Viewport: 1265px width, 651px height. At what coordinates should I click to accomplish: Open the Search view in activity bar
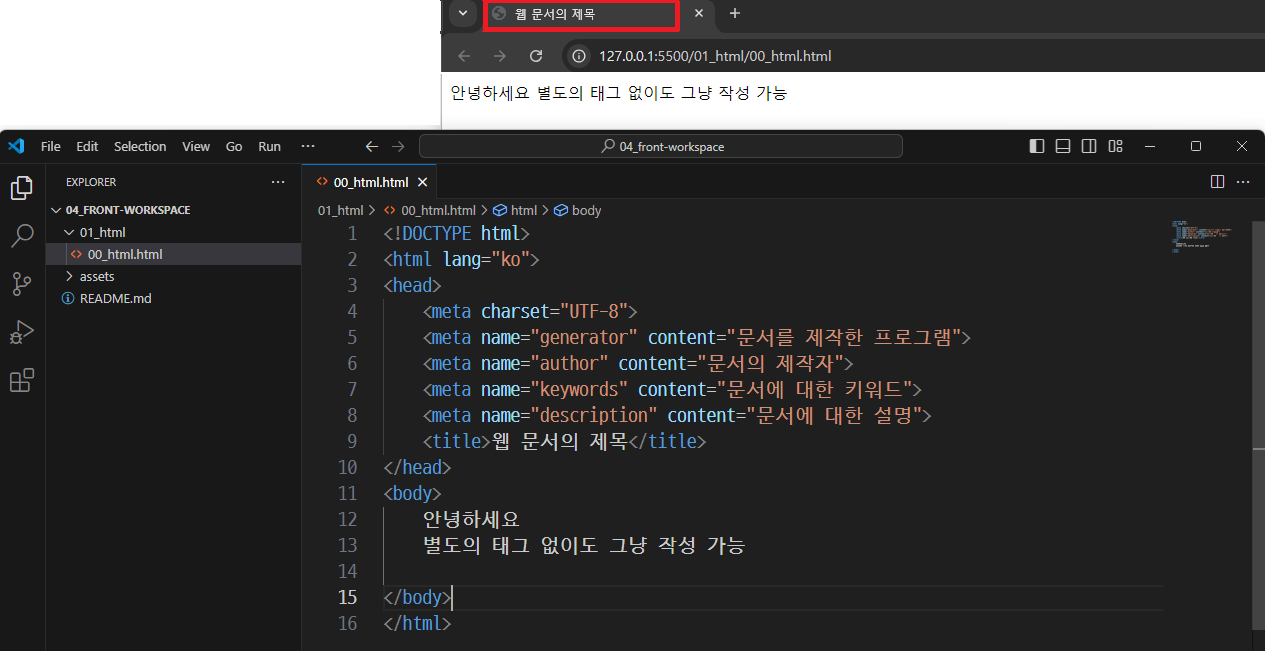click(x=22, y=236)
